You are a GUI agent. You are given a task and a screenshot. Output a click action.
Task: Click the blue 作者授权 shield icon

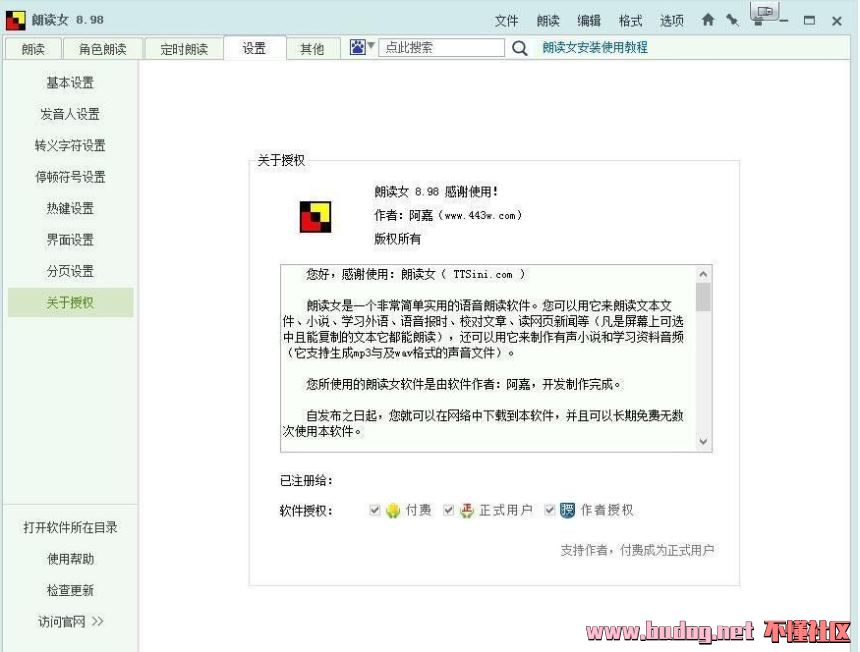(568, 511)
